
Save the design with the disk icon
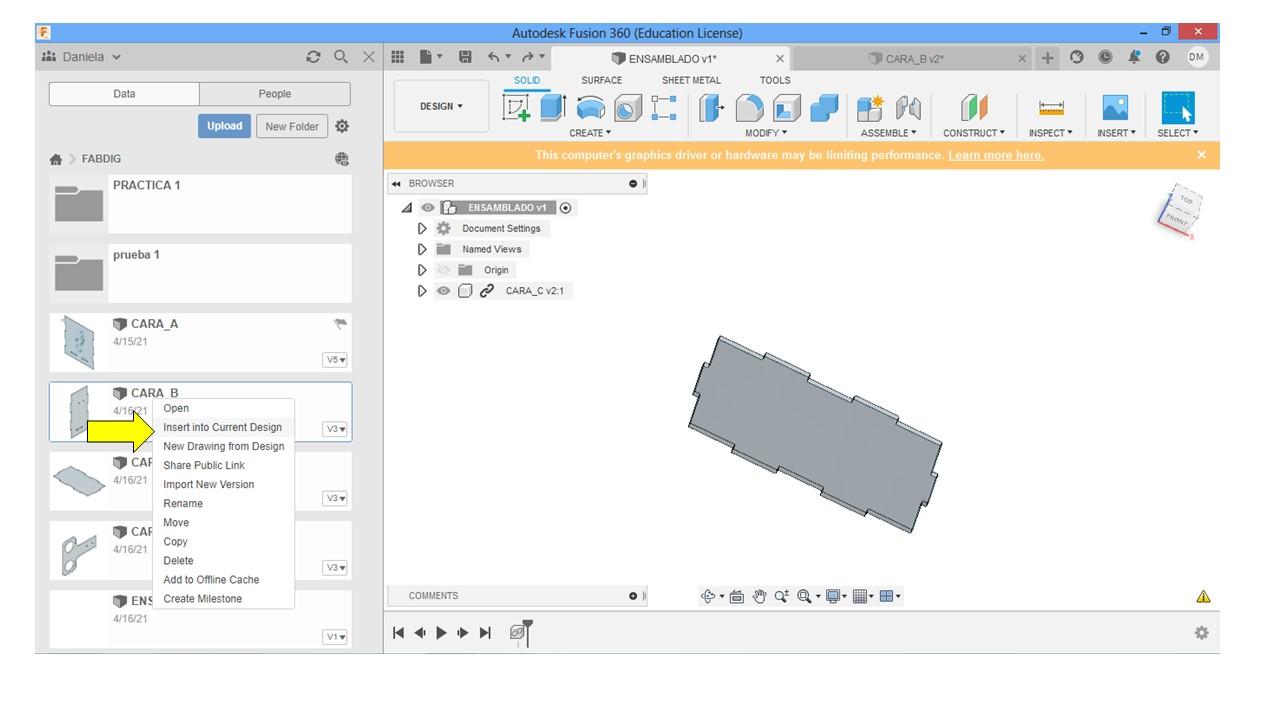(x=465, y=57)
